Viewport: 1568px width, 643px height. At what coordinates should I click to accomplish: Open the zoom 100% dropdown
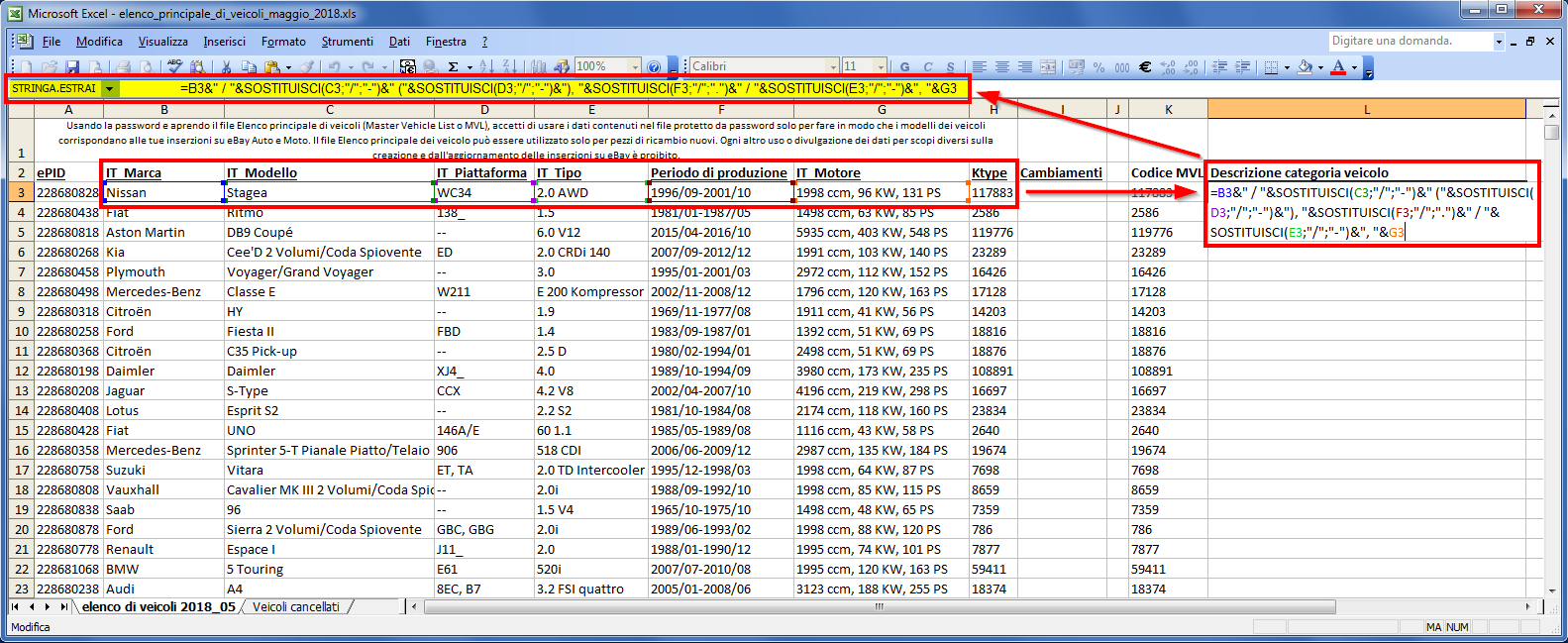point(635,66)
